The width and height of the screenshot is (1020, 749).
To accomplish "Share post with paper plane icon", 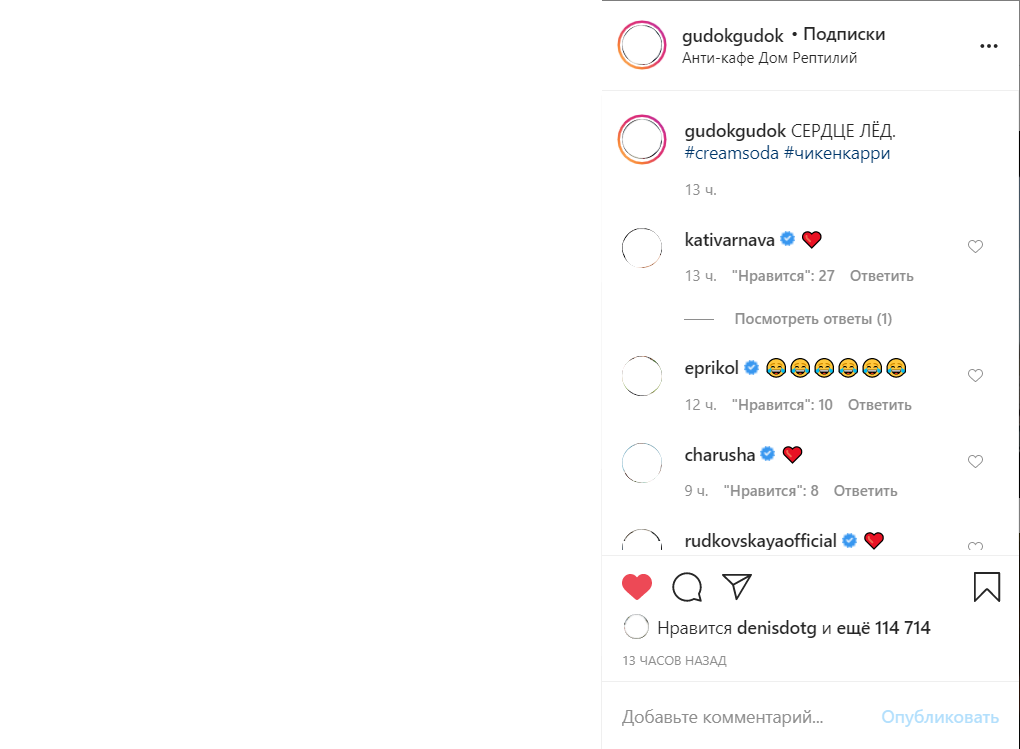I will point(737,586).
